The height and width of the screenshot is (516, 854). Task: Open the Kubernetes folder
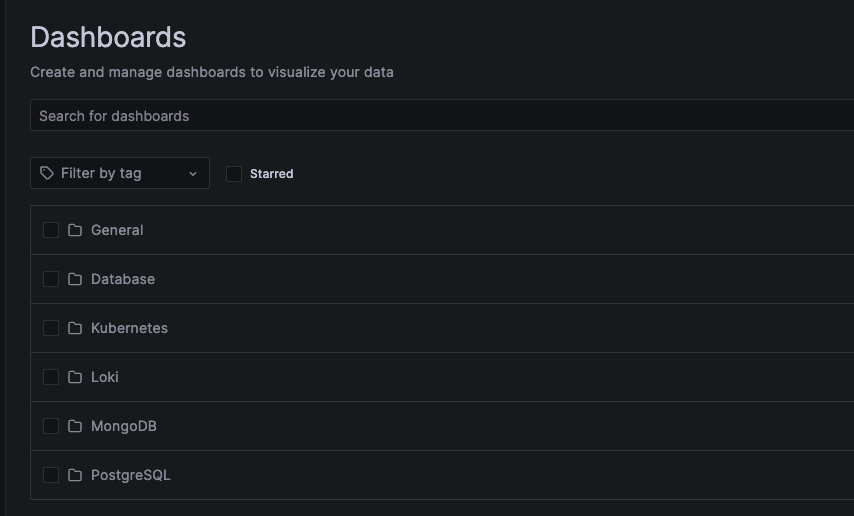(129, 328)
